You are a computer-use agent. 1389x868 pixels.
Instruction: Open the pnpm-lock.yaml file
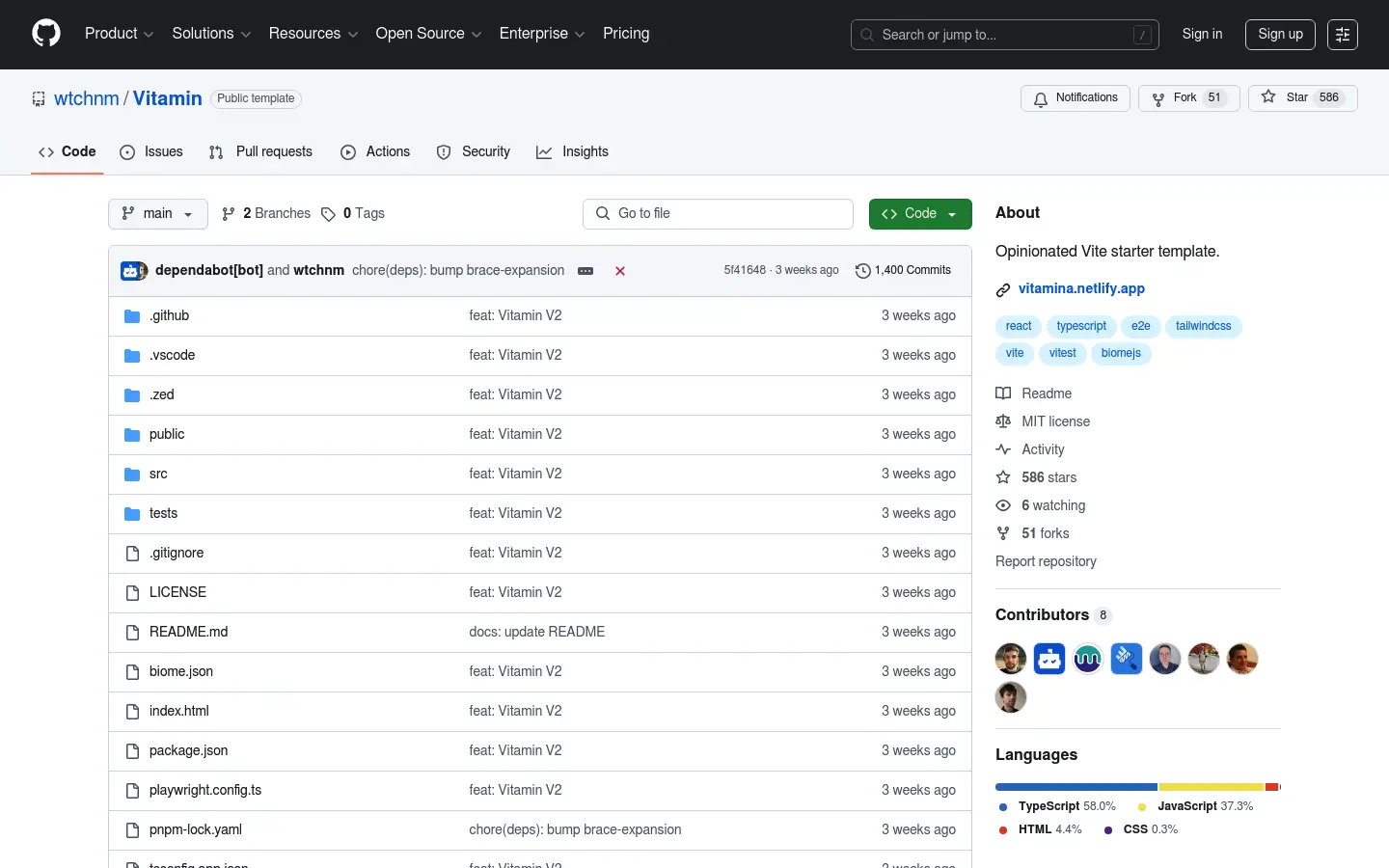pos(196,830)
